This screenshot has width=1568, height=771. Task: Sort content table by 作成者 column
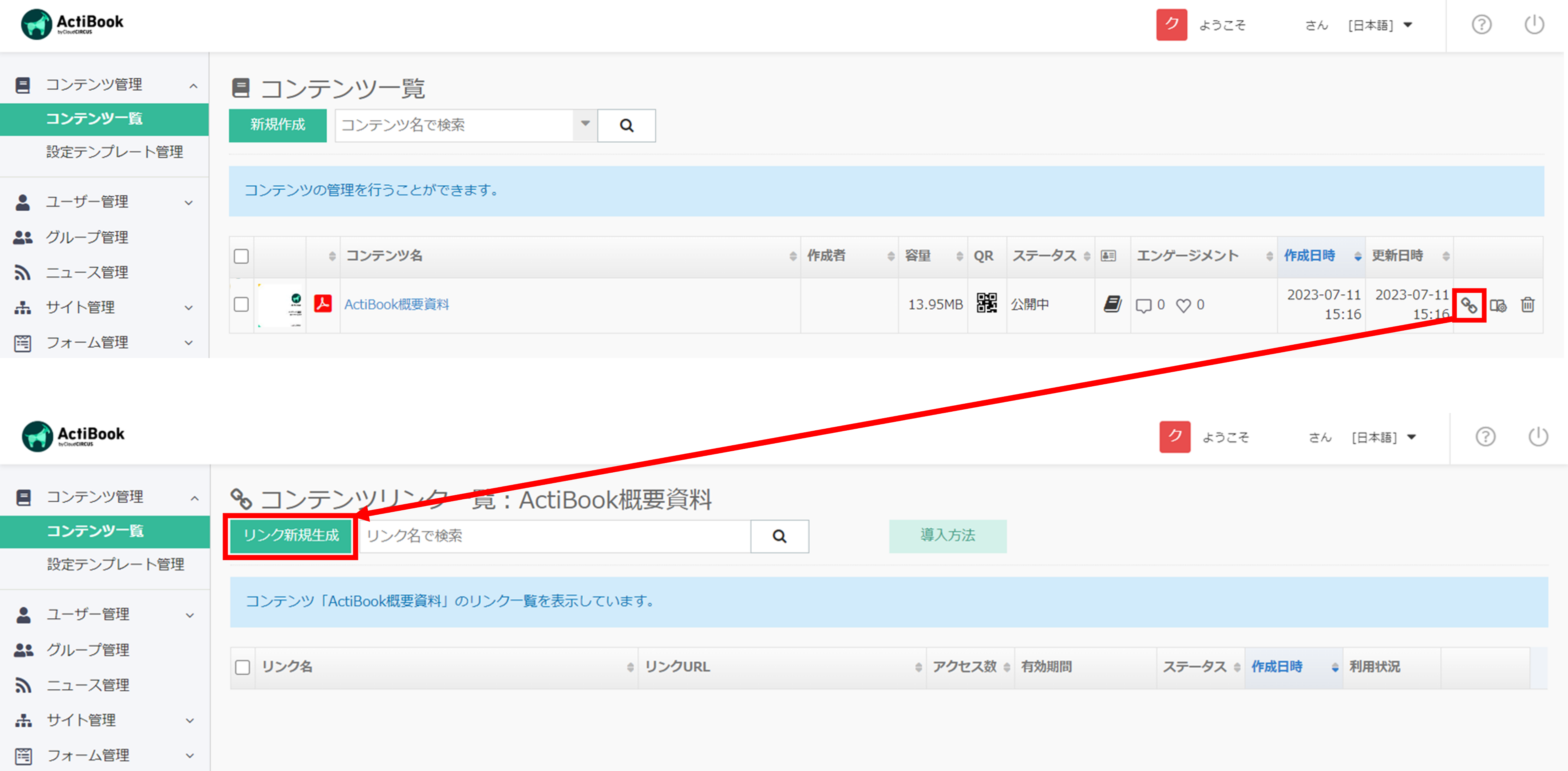click(x=850, y=256)
